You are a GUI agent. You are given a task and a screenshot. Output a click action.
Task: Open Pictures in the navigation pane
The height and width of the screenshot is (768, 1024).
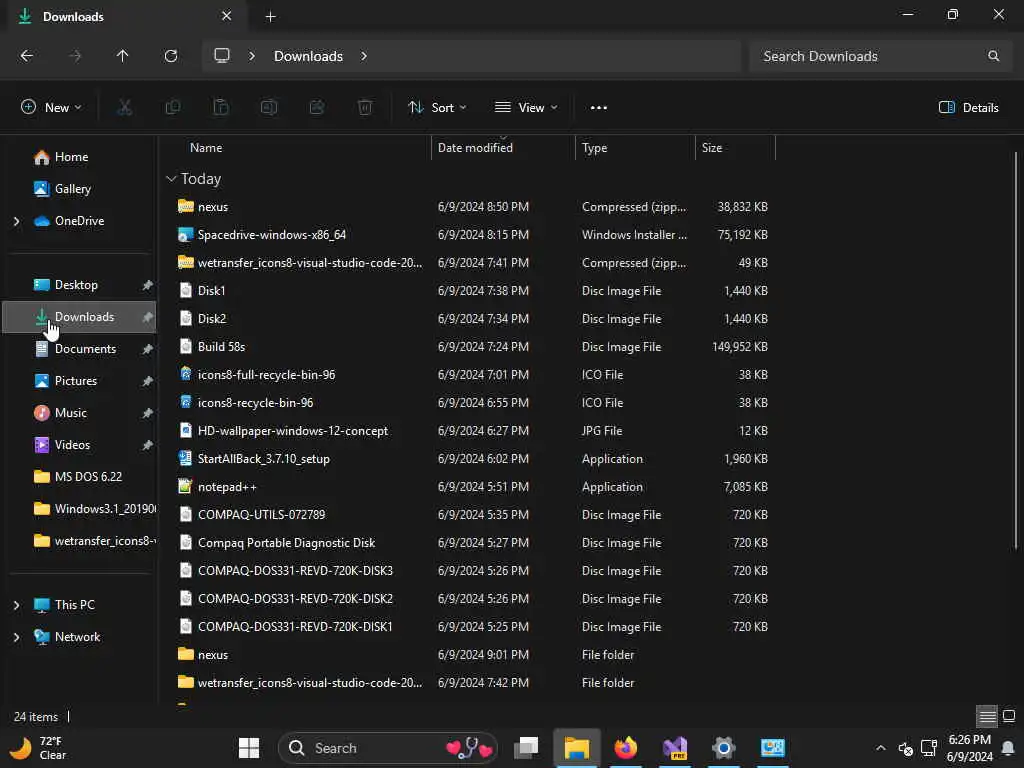(x=76, y=381)
